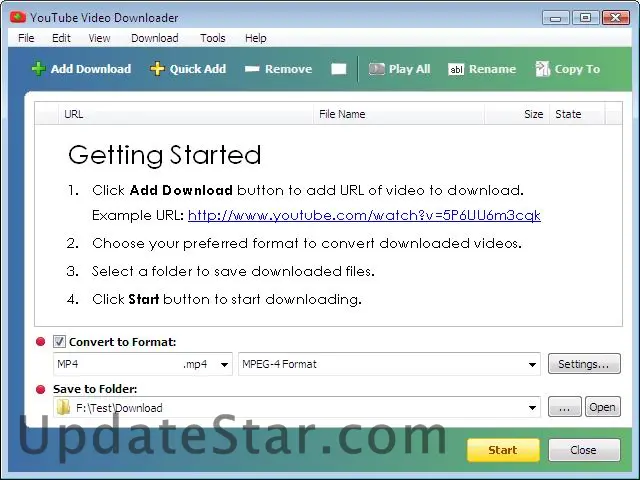Uncheck the Convert to Format checkbox

tap(59, 342)
